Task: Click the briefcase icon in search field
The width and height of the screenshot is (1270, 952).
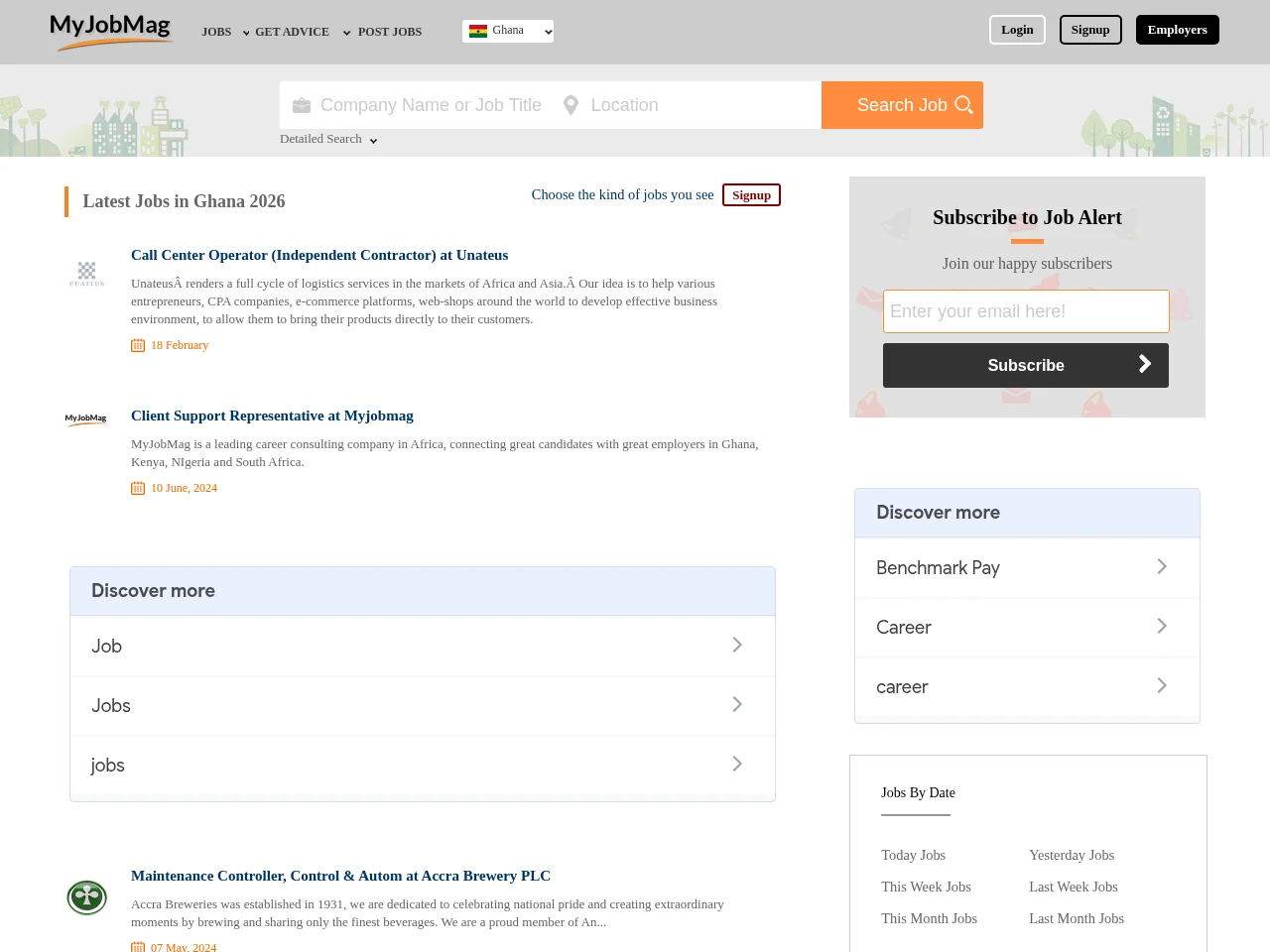Action: tap(302, 105)
